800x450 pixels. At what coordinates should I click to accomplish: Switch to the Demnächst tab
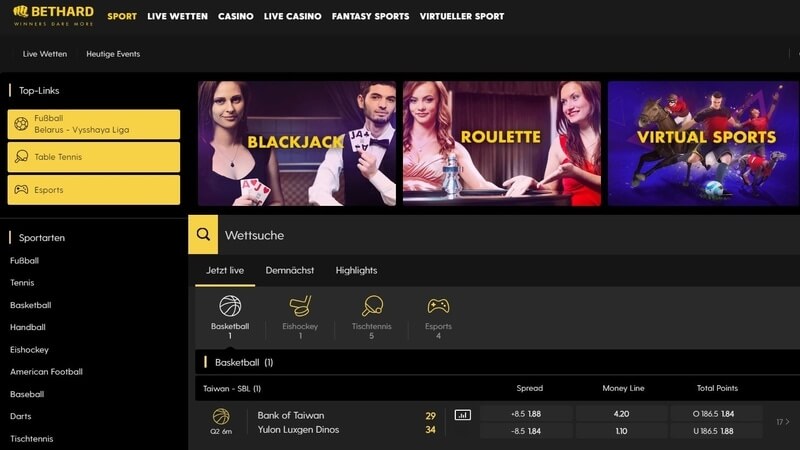[x=290, y=270]
